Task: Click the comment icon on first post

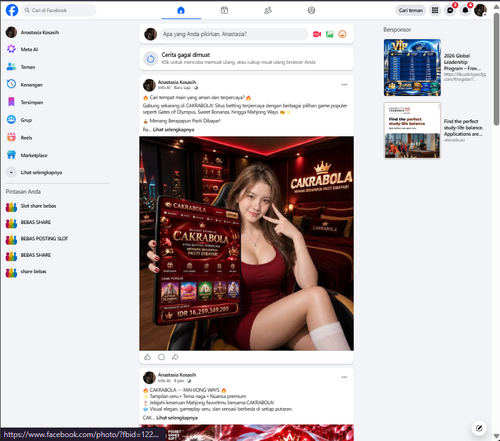Action: point(162,357)
